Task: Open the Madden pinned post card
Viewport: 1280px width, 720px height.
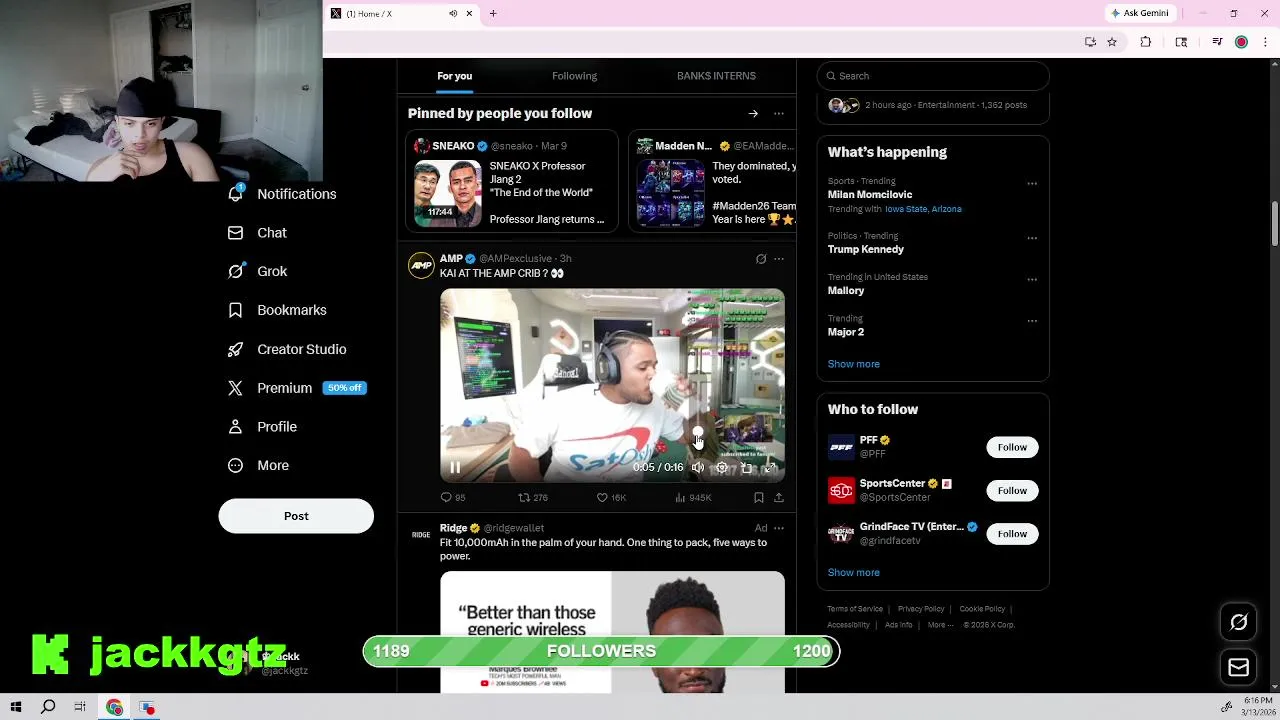Action: [712, 181]
